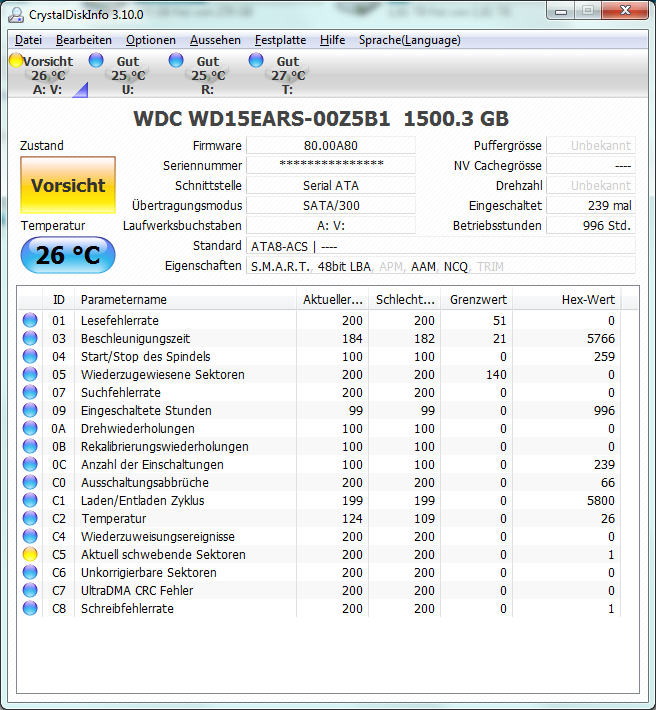656x710 pixels.
Task: Click the Schlecht... column header
Action: click(405, 299)
